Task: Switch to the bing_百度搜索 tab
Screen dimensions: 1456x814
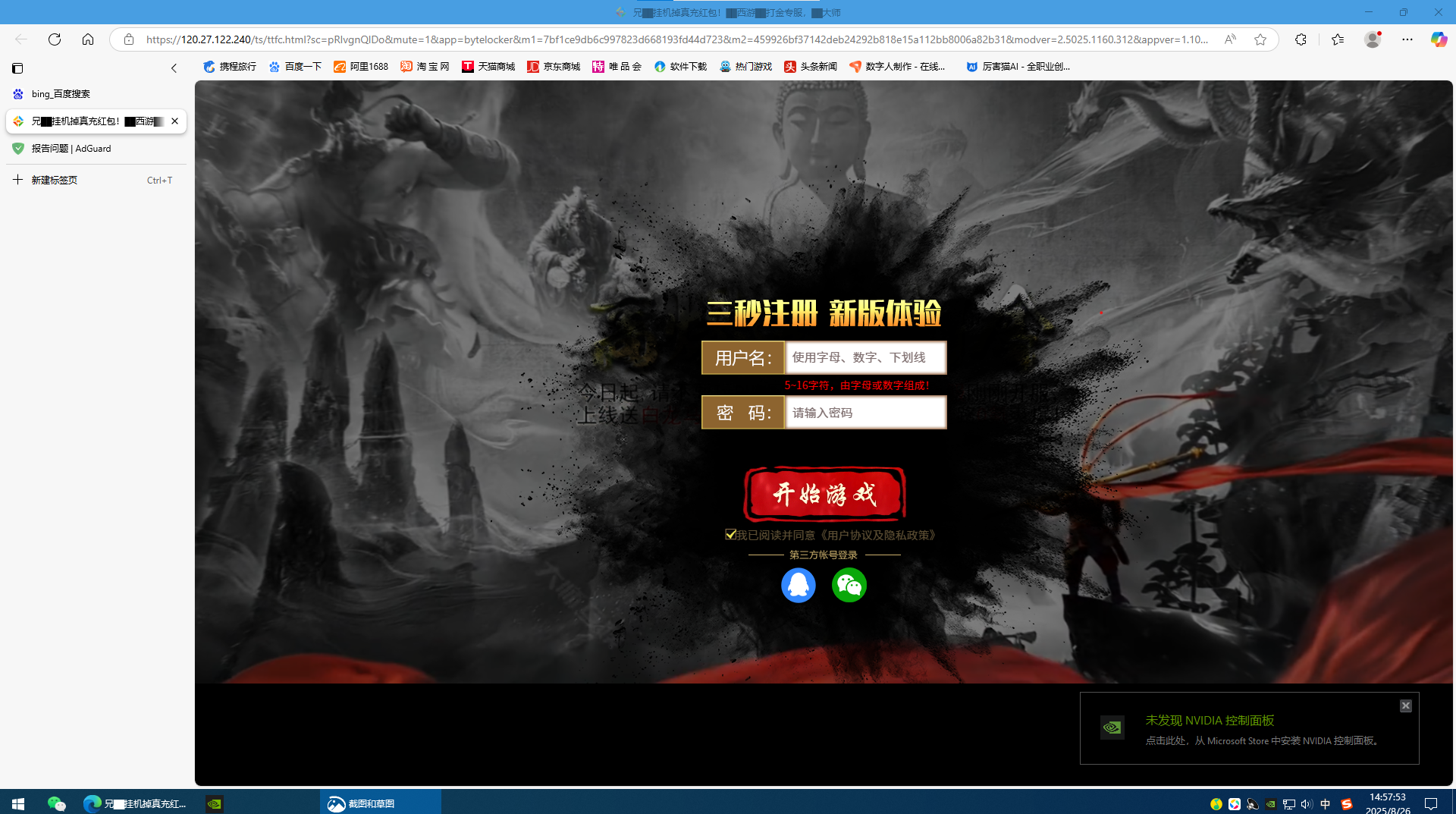Action: pyautogui.click(x=61, y=94)
